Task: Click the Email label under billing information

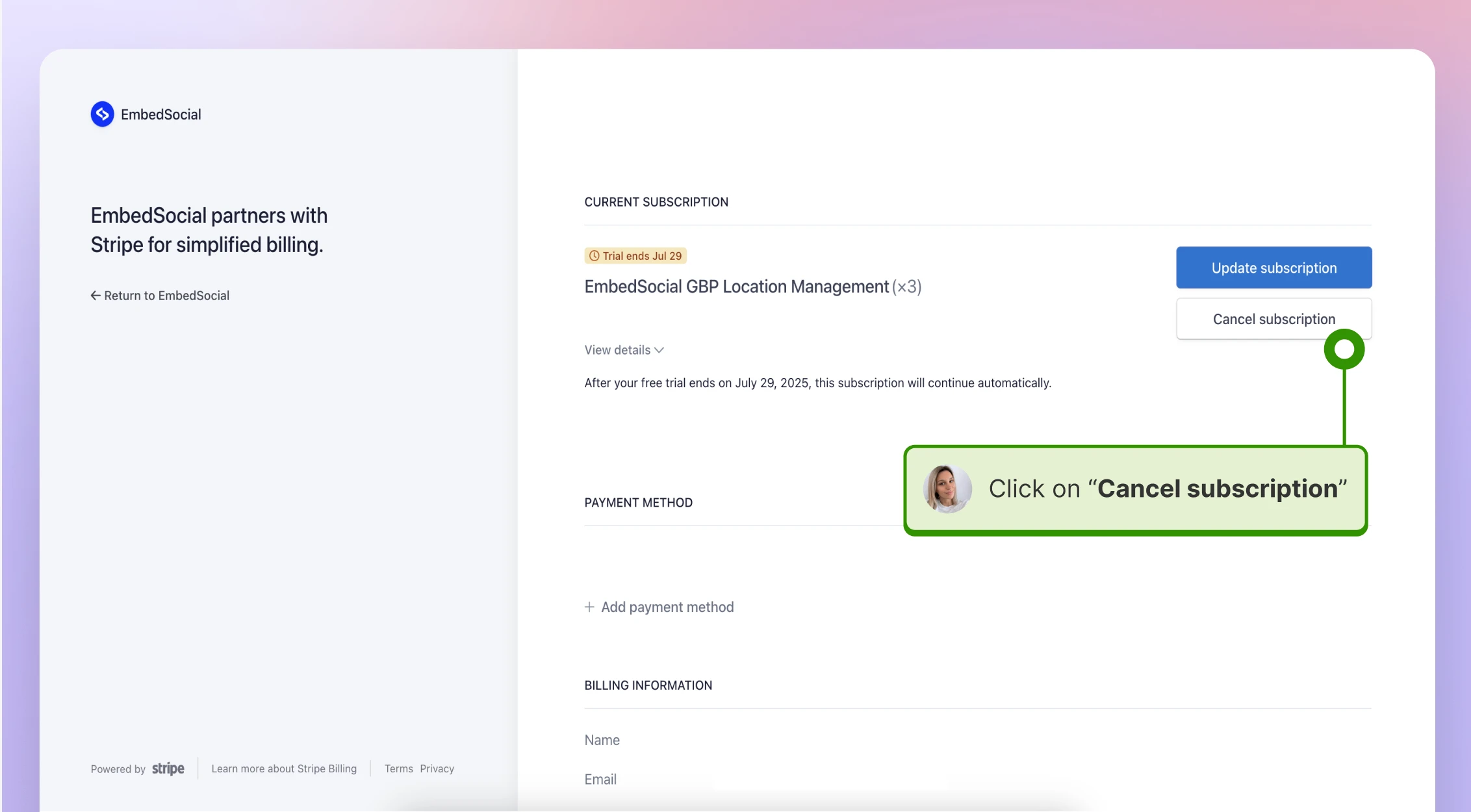Action: [600, 779]
